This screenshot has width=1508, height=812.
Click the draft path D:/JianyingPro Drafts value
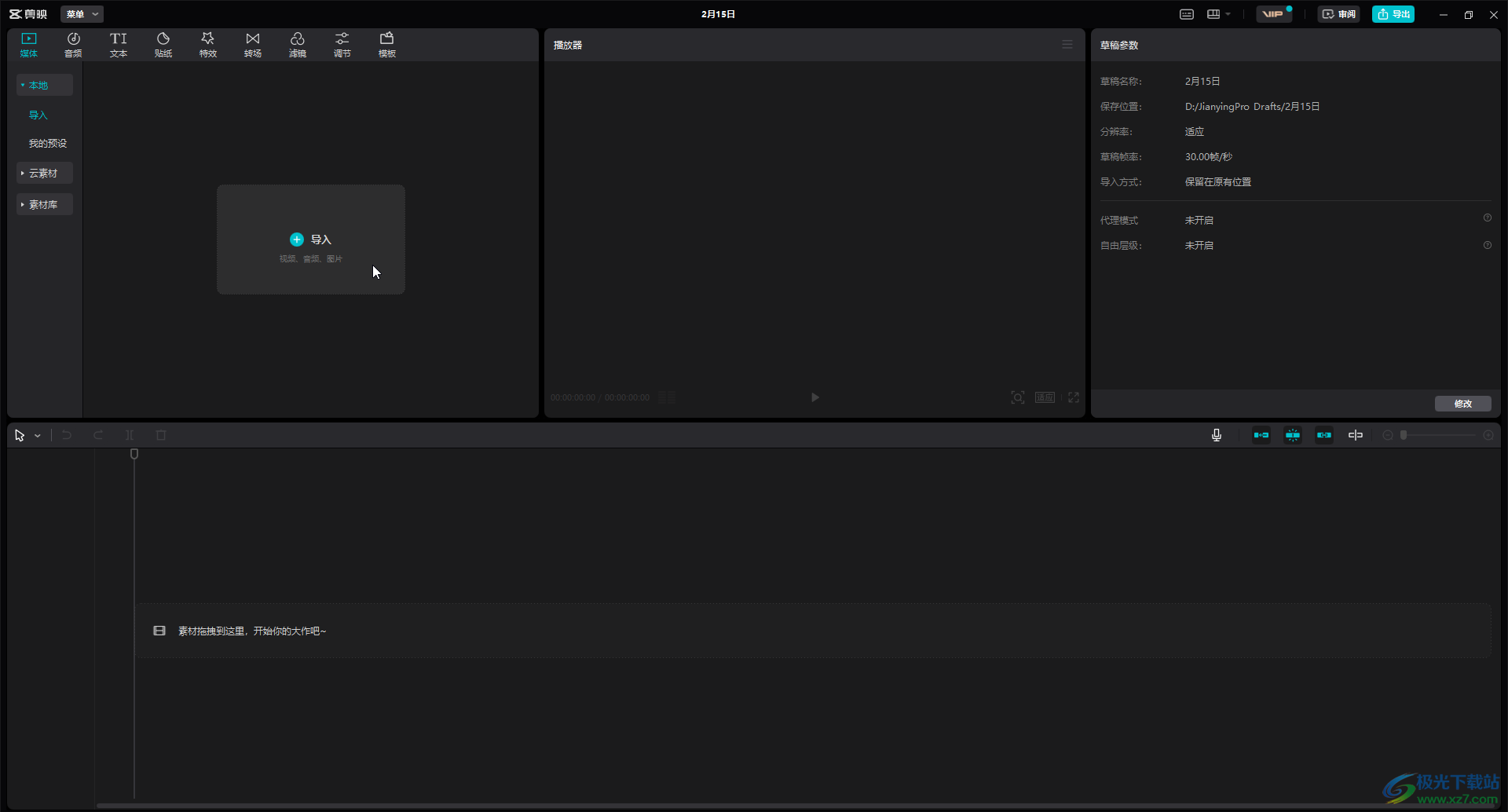[1252, 106]
